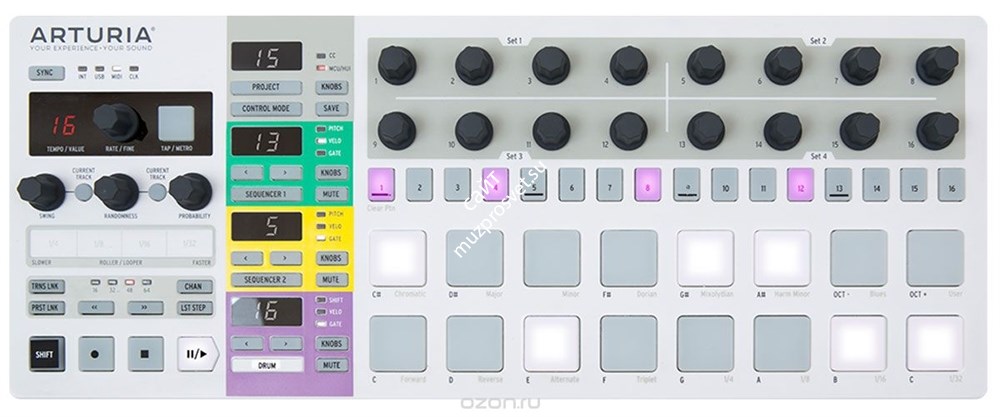The width and height of the screenshot is (1000, 417).
Task: Switch to CONTROL MODE
Action: [267, 109]
